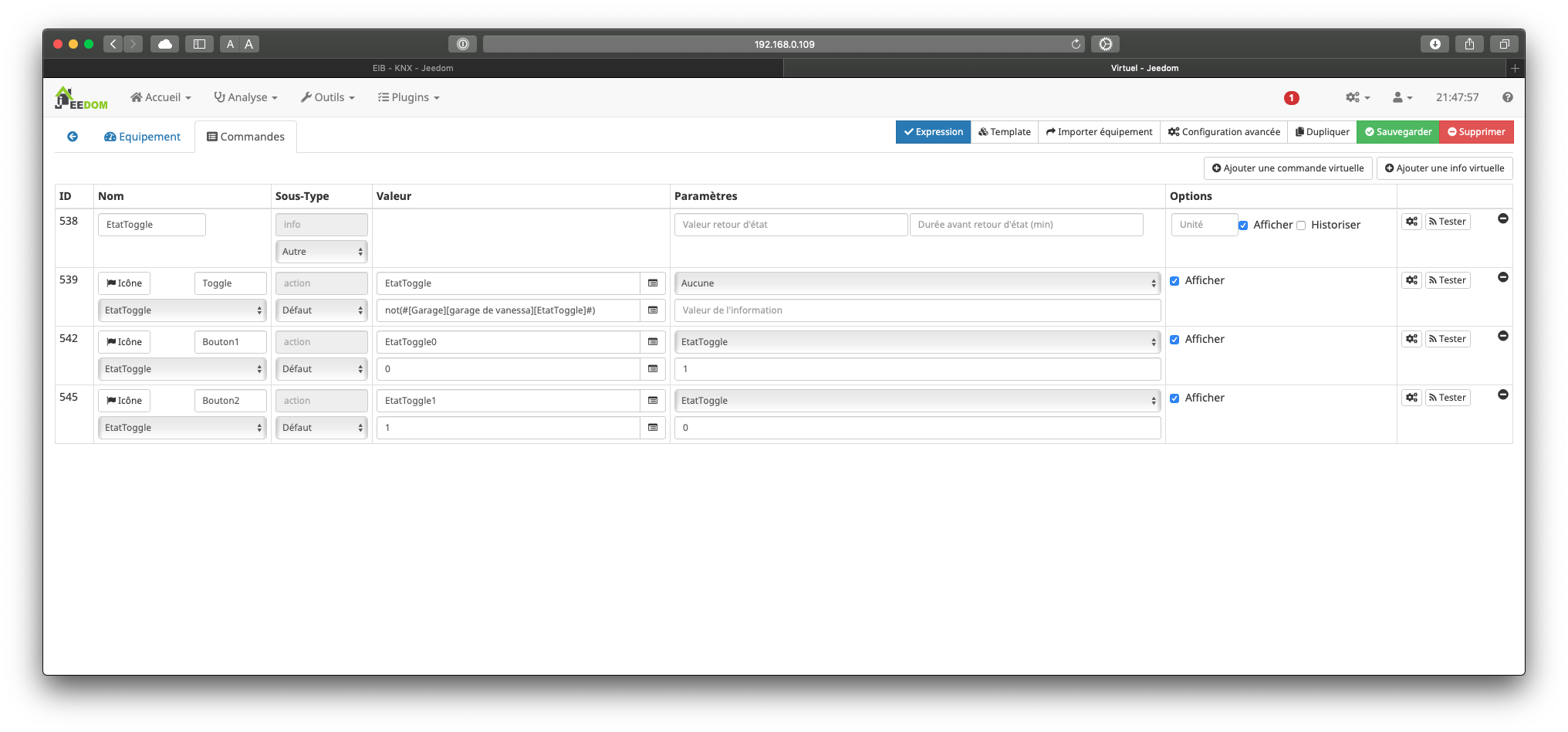Toggle Afficher checkbox for Bouton1 command
Screen dimensions: 1568x732
tap(1174, 340)
